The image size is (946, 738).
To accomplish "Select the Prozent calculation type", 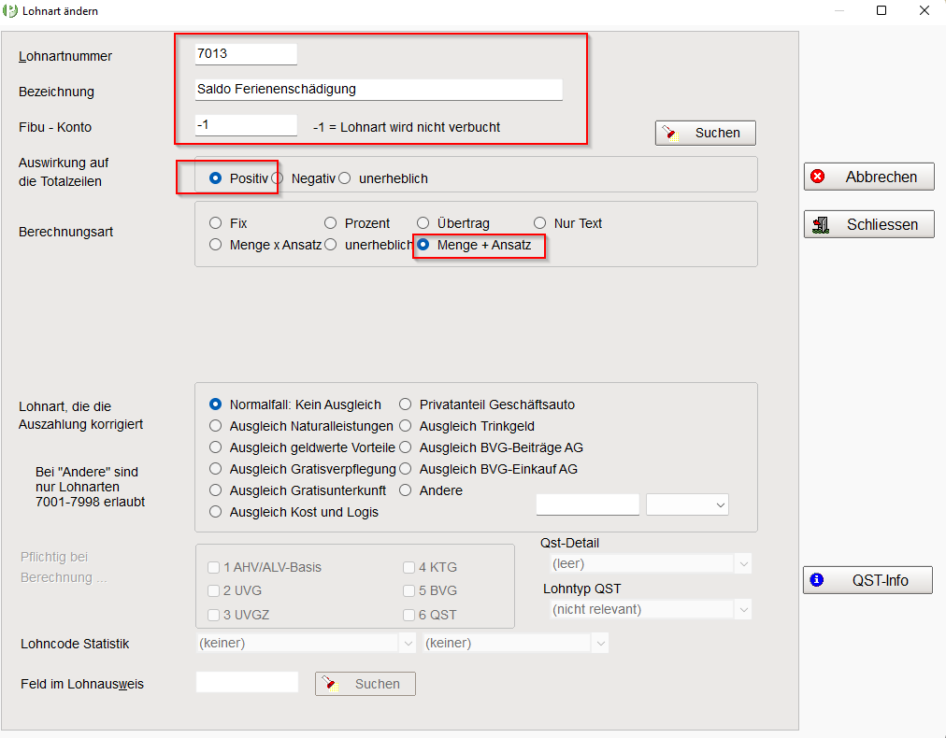I will point(331,223).
